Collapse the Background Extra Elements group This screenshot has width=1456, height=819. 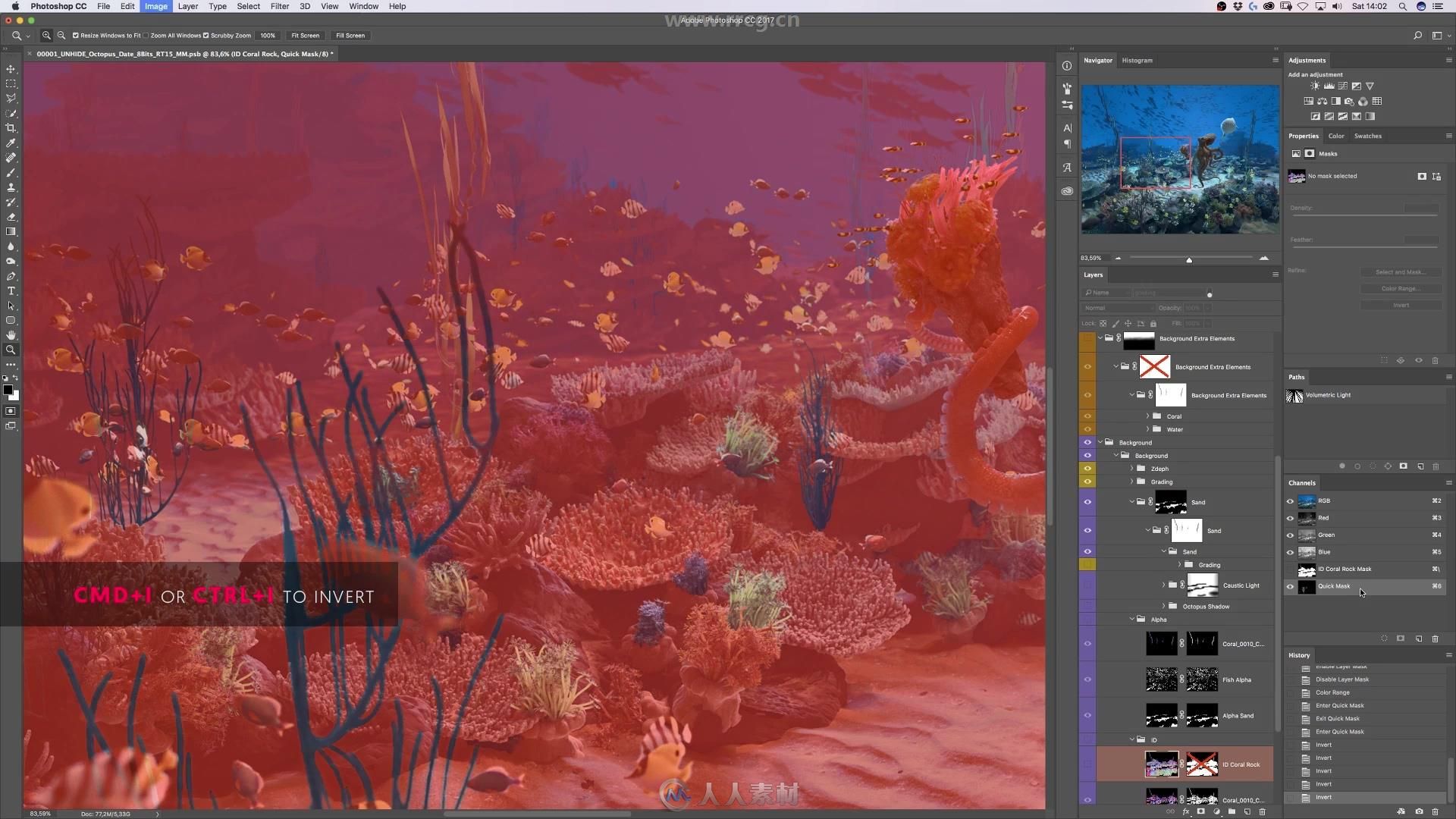[1101, 338]
